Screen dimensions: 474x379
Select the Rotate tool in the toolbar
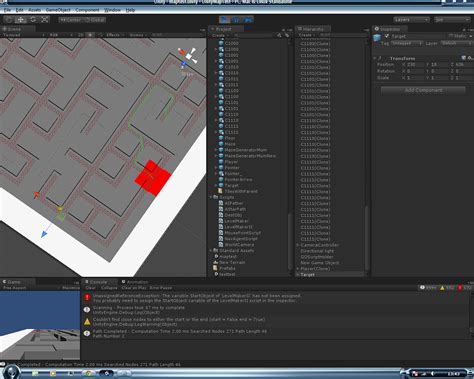tap(33, 20)
